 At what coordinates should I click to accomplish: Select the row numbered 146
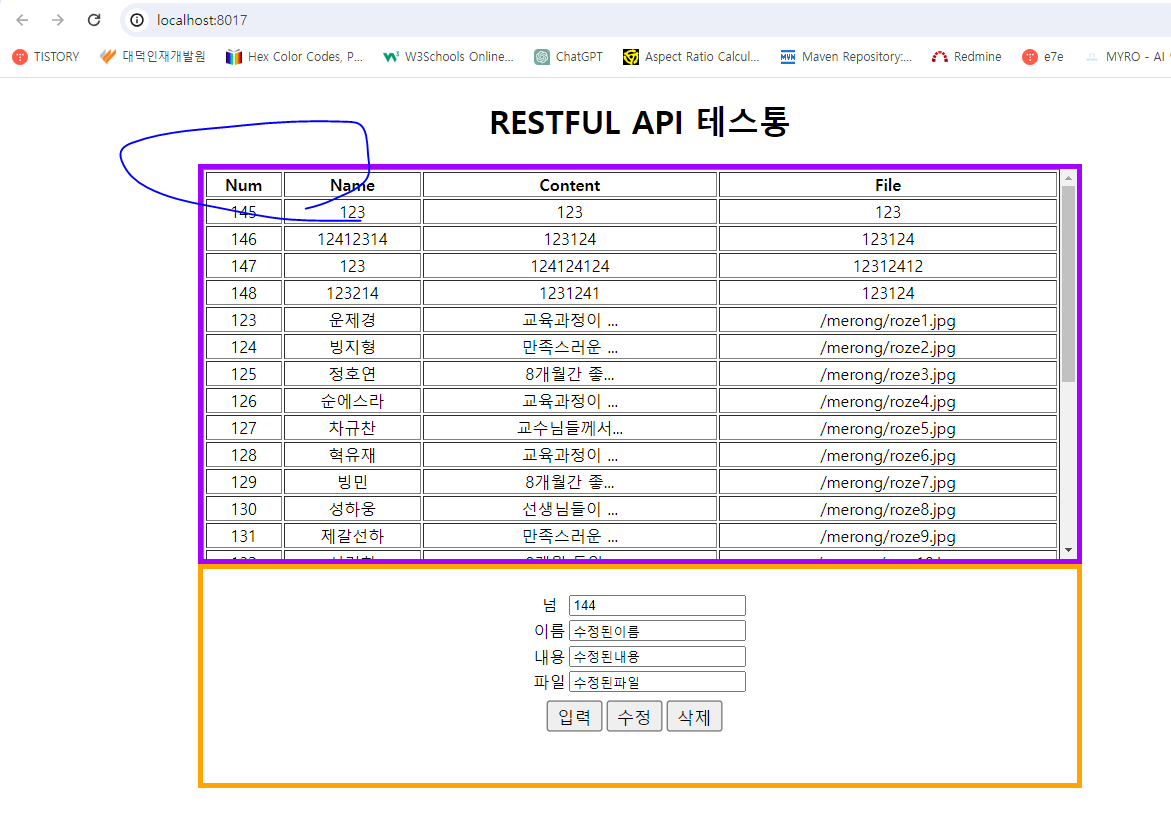632,239
